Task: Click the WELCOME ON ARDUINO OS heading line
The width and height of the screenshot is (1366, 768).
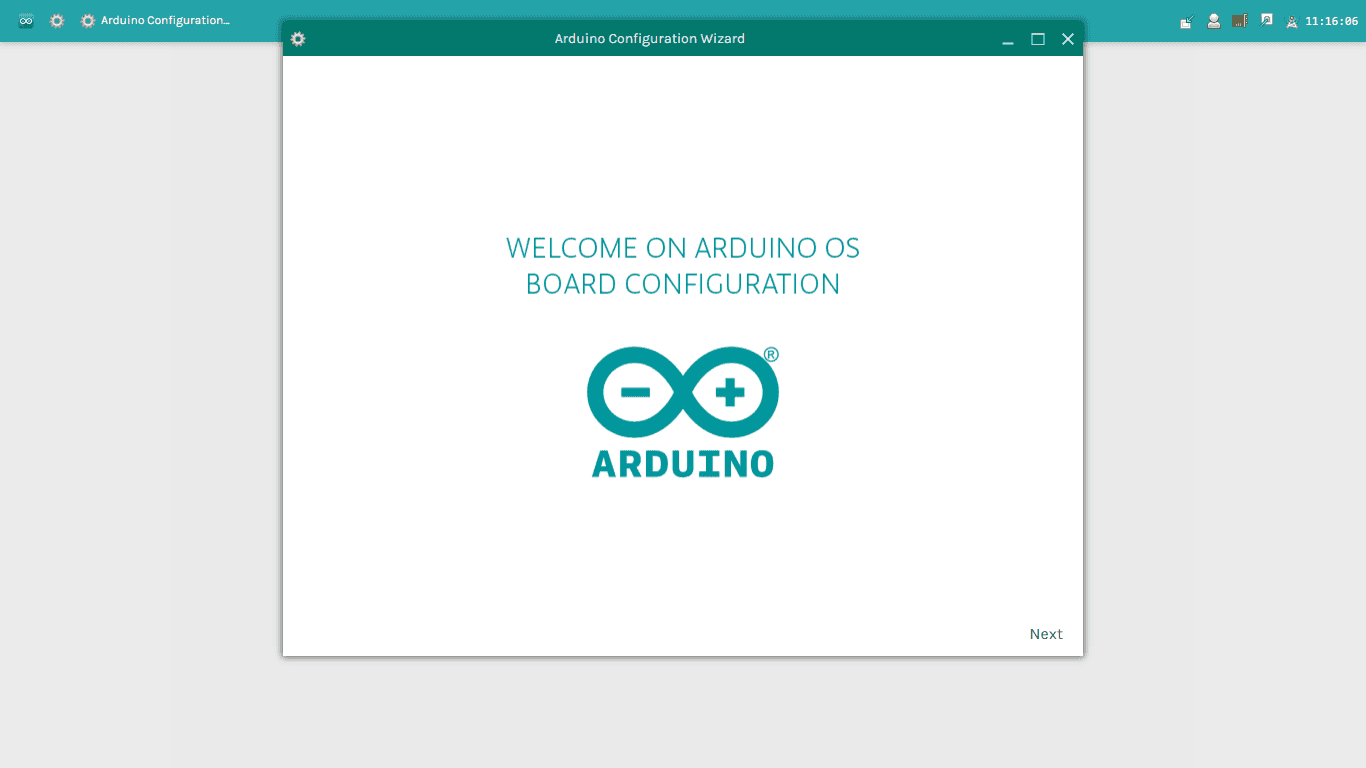Action: tap(682, 248)
